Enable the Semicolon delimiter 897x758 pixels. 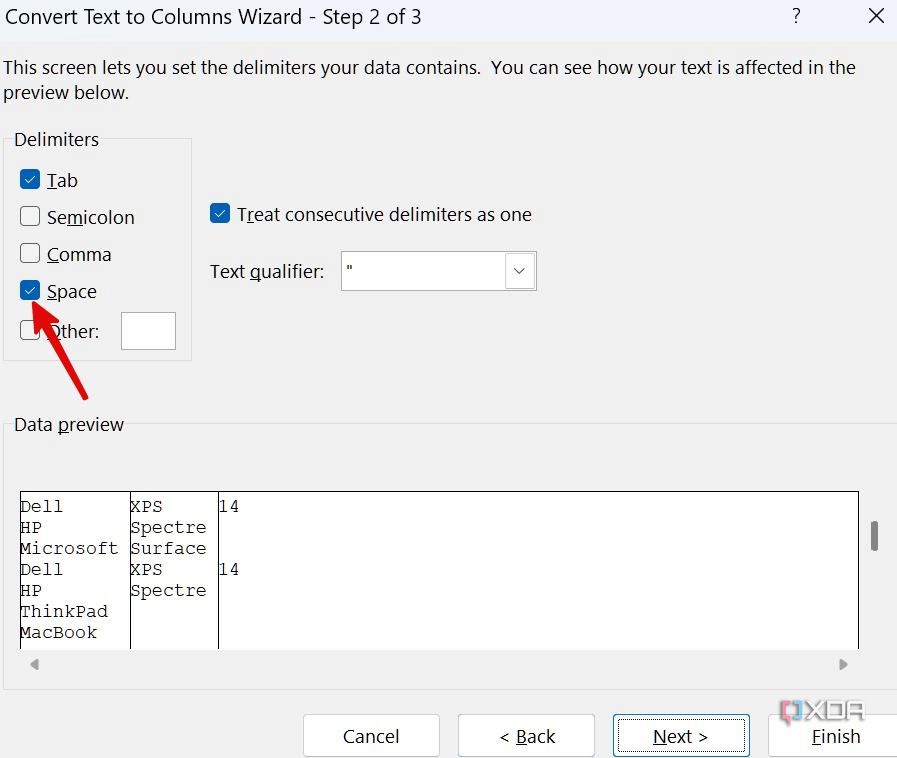pyautogui.click(x=30, y=216)
